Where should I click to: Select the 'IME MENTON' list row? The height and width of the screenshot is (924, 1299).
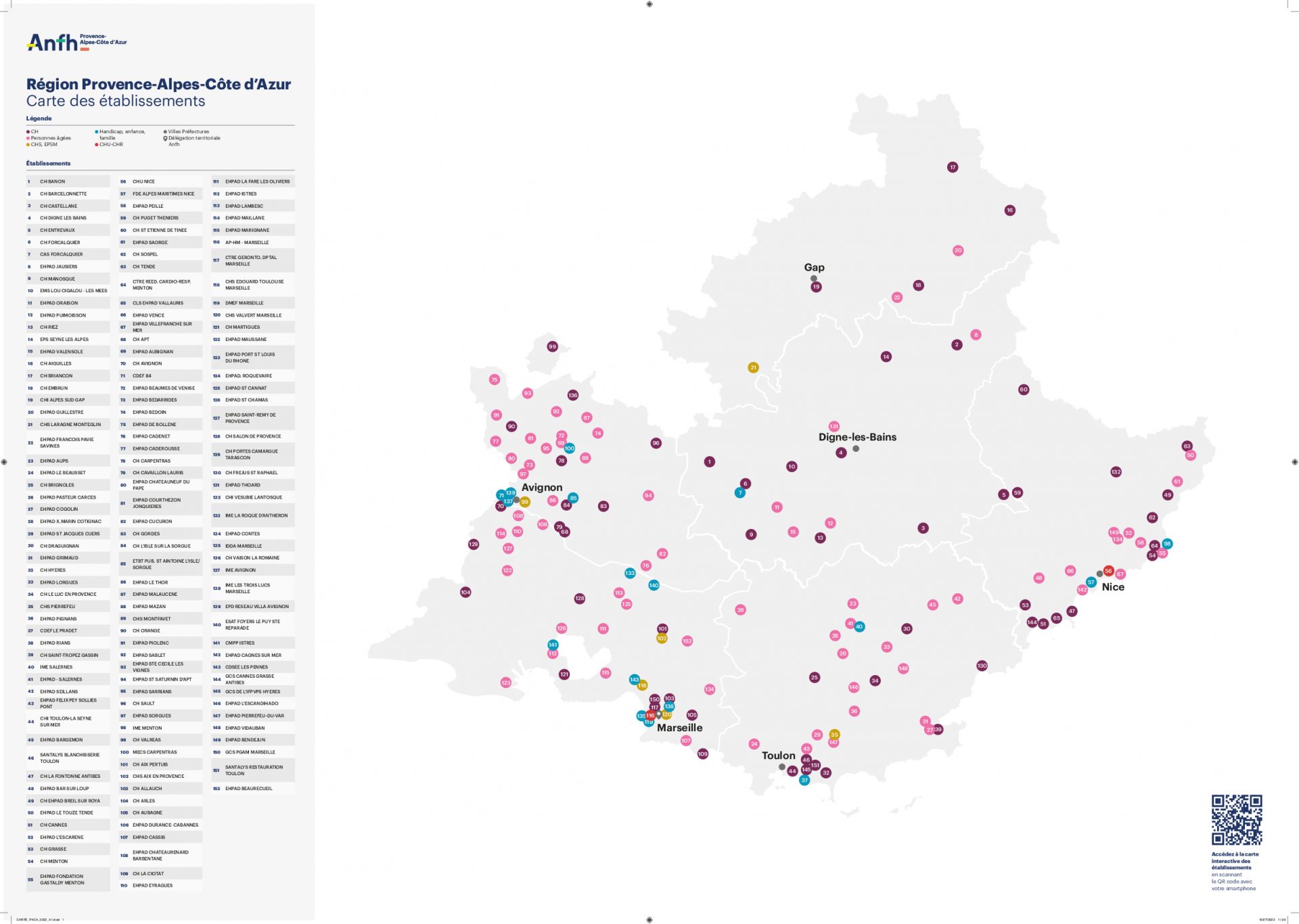[160, 728]
